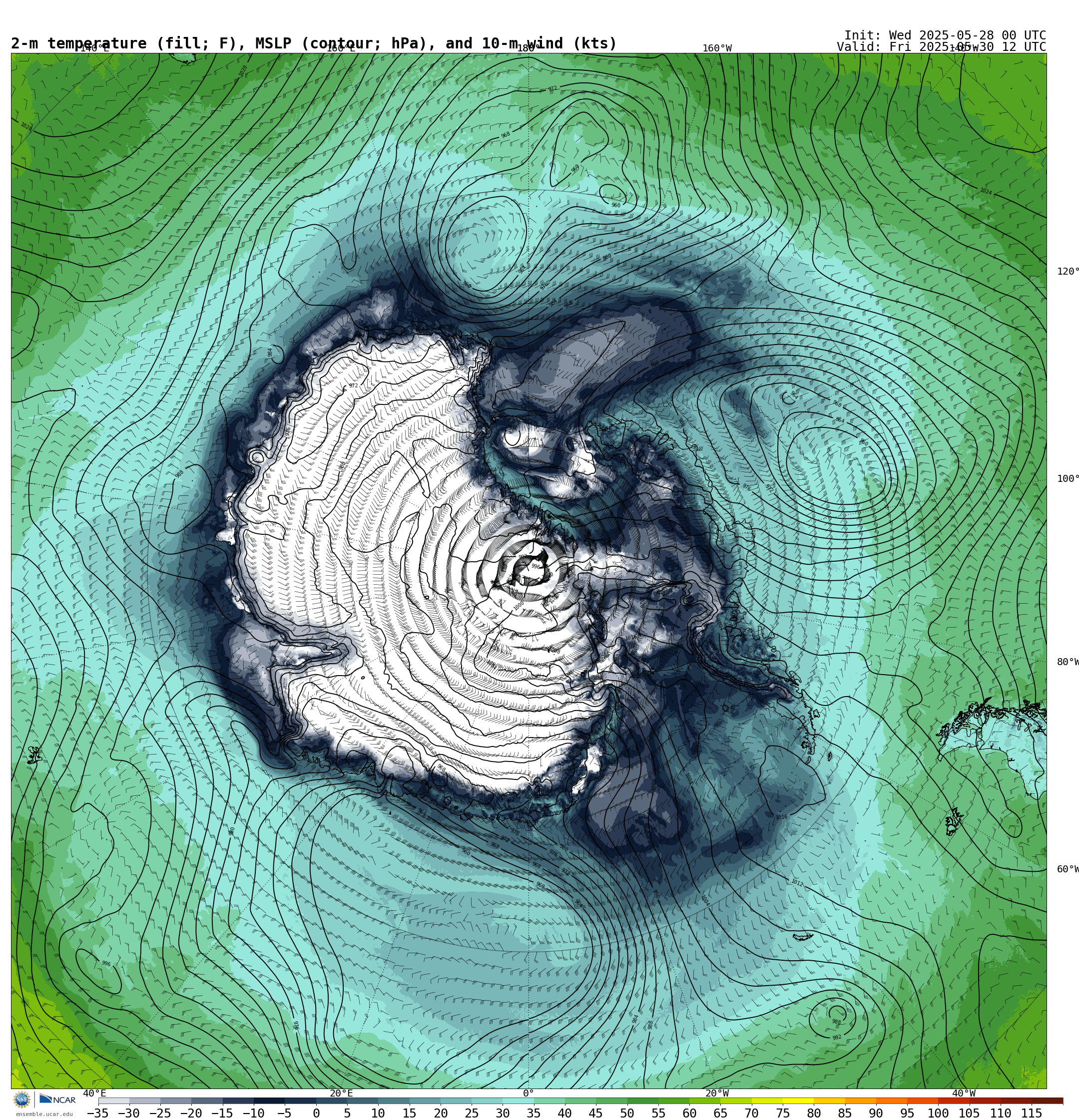Click the 'Init: Wed 2025-05-28 00 UTC' text
1079x1120 pixels.
tap(945, 35)
